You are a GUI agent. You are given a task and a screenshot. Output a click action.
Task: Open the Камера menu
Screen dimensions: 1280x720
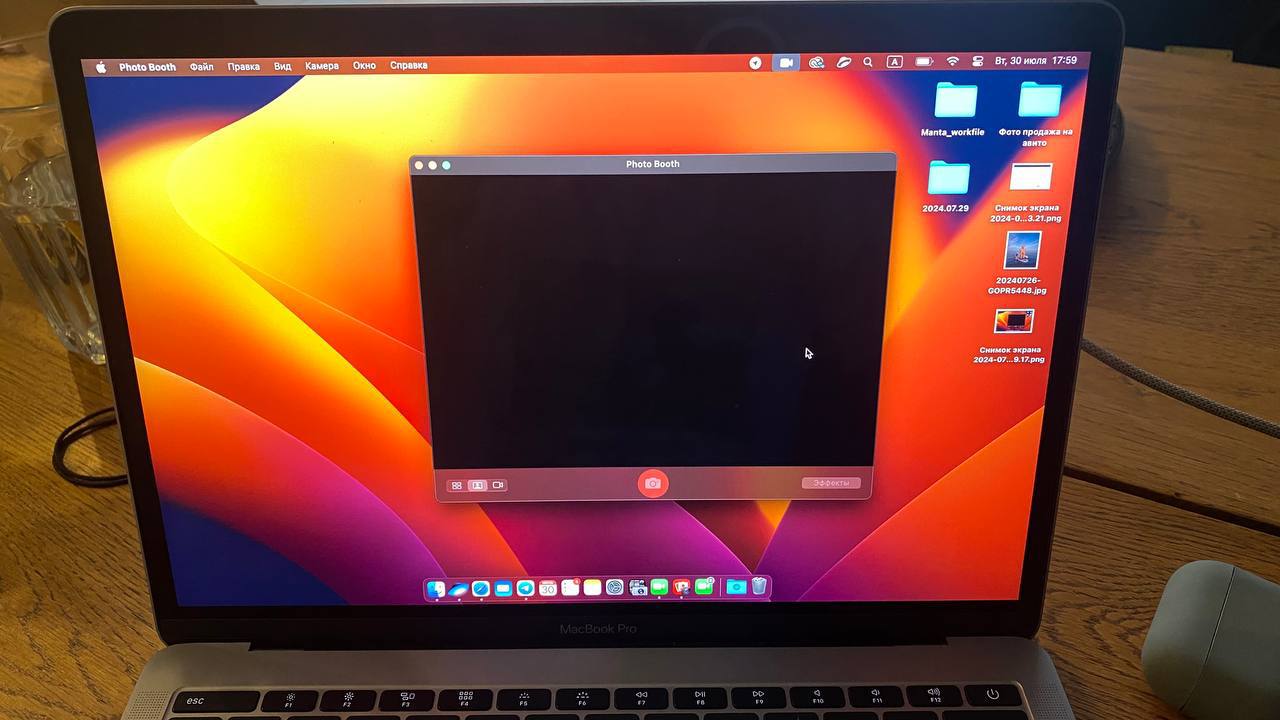pyautogui.click(x=322, y=66)
